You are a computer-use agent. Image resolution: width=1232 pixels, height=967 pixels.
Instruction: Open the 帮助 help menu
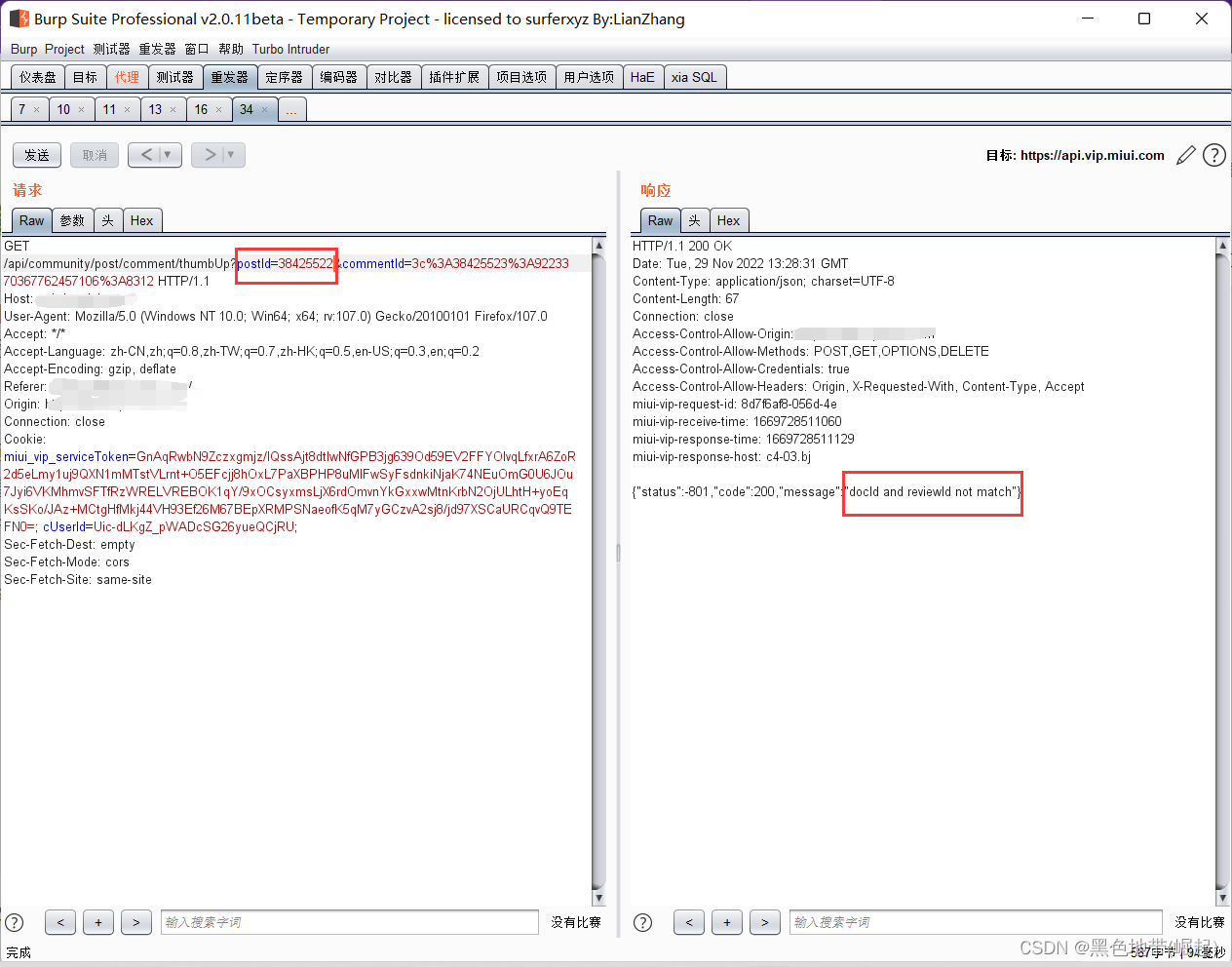(x=231, y=49)
